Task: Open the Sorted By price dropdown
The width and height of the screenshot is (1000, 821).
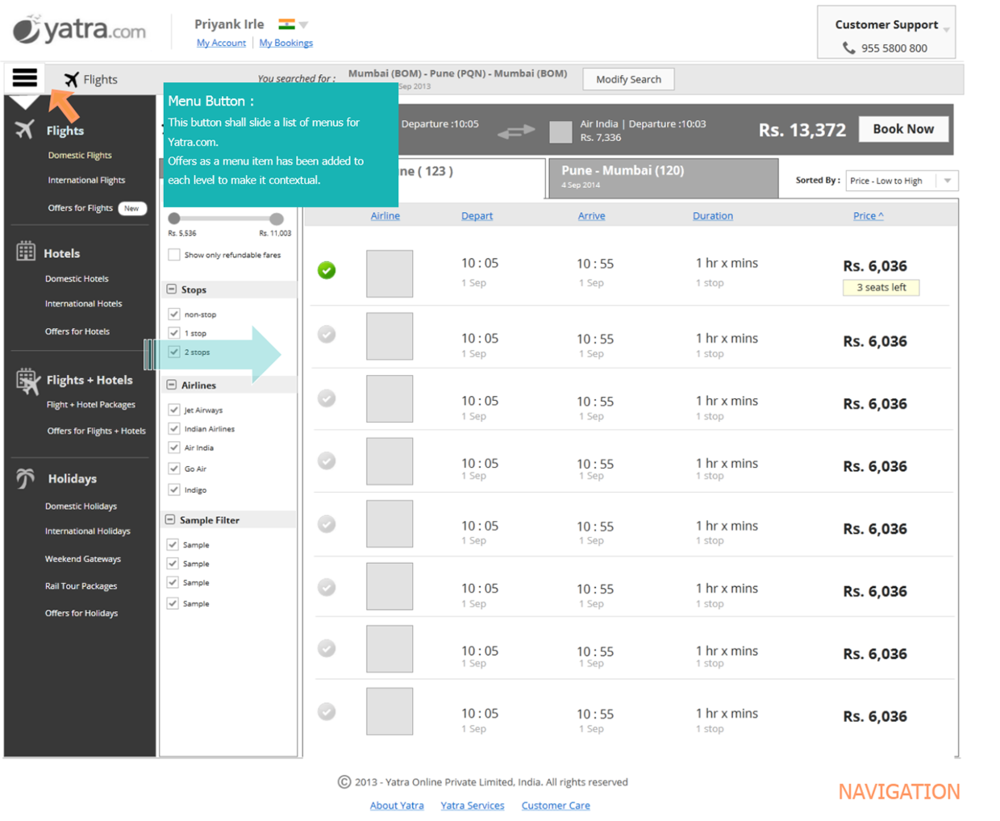Action: [x=902, y=181]
